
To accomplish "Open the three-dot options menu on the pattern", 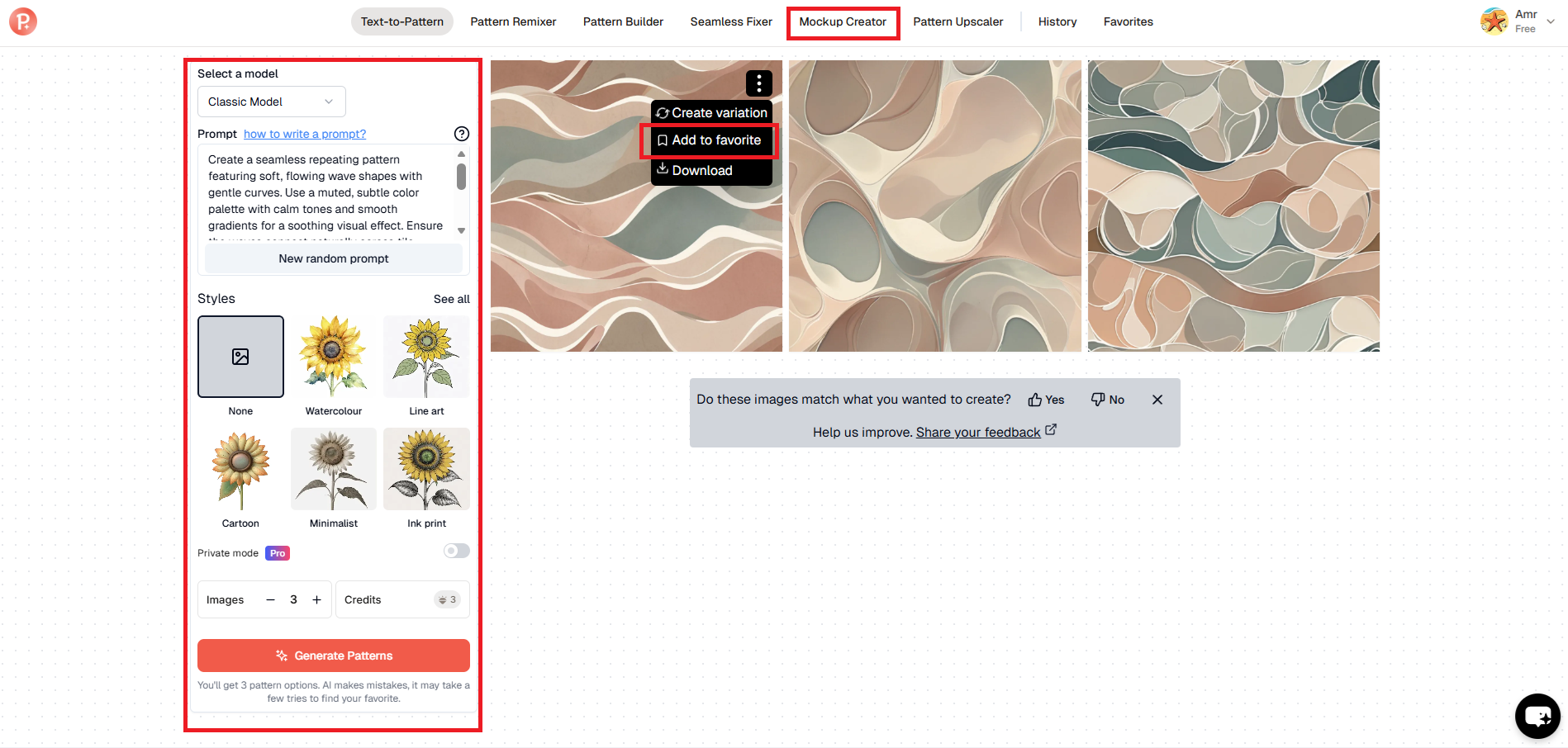I will click(x=758, y=83).
